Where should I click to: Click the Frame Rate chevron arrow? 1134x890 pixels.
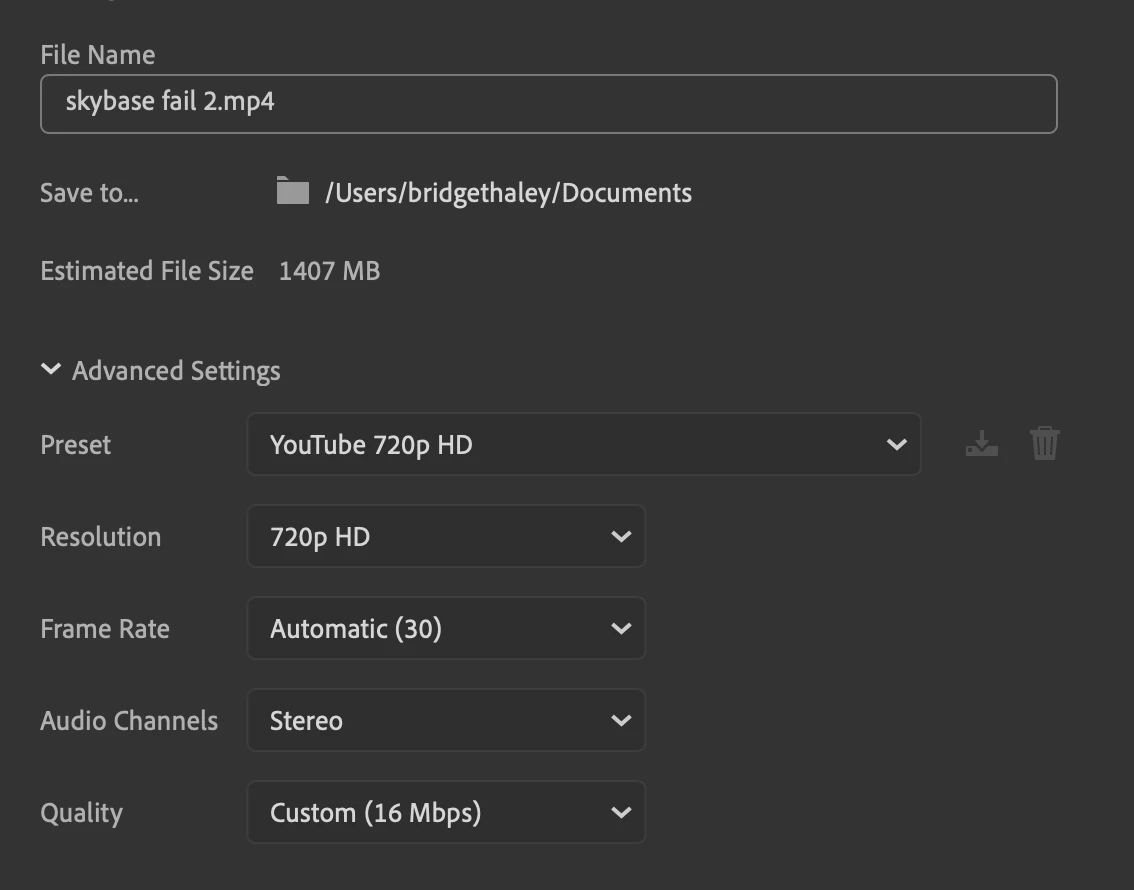621,629
